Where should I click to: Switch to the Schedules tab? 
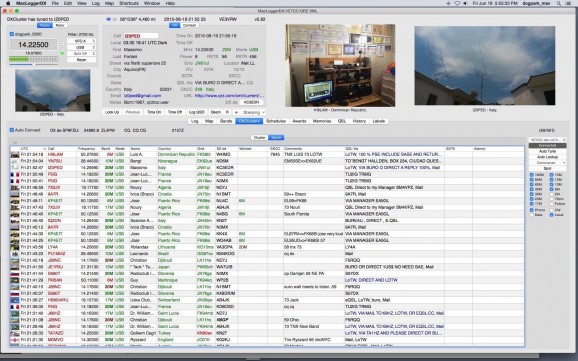pyautogui.click(x=276, y=121)
